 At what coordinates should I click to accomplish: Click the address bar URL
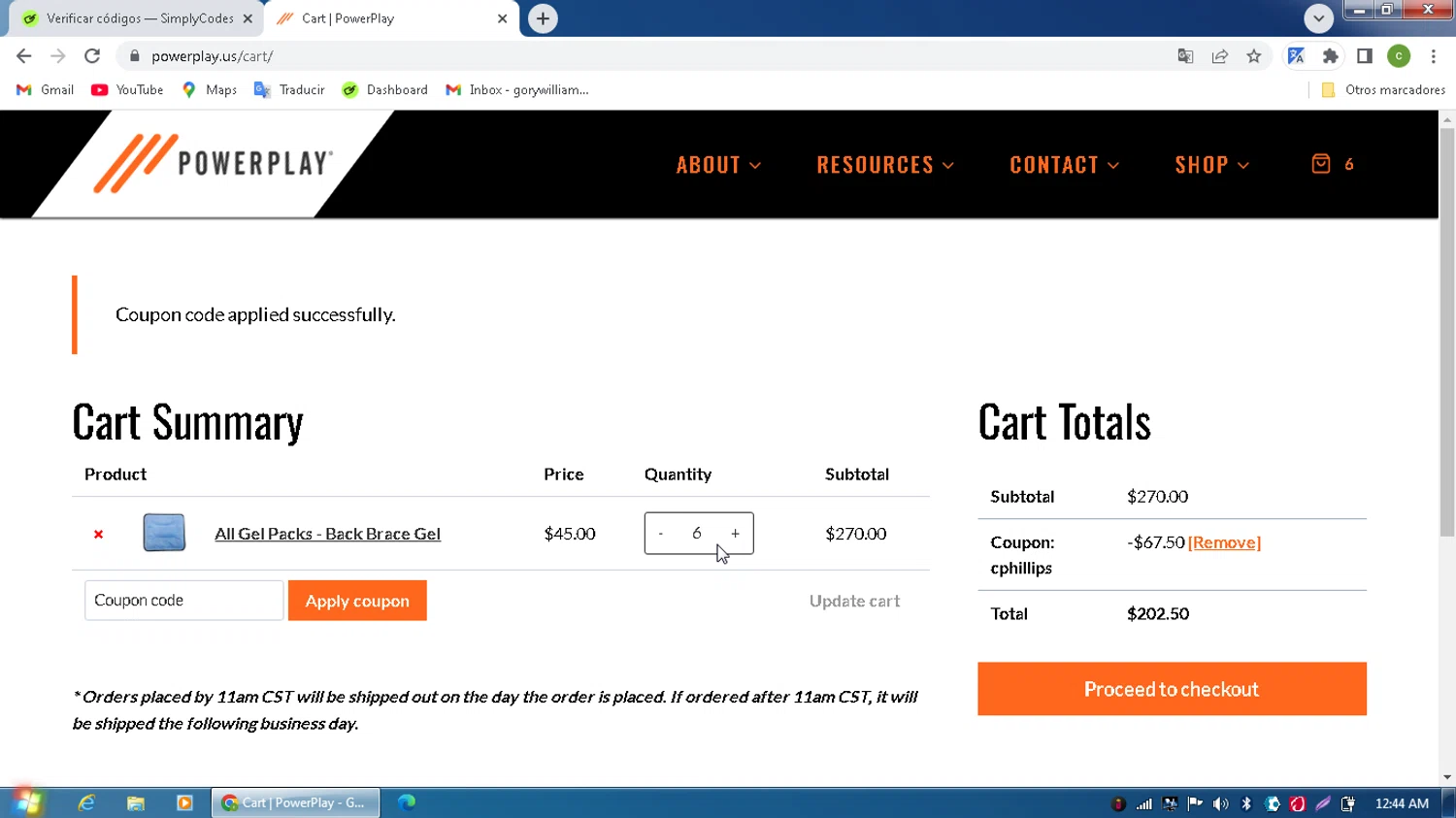[x=212, y=56]
